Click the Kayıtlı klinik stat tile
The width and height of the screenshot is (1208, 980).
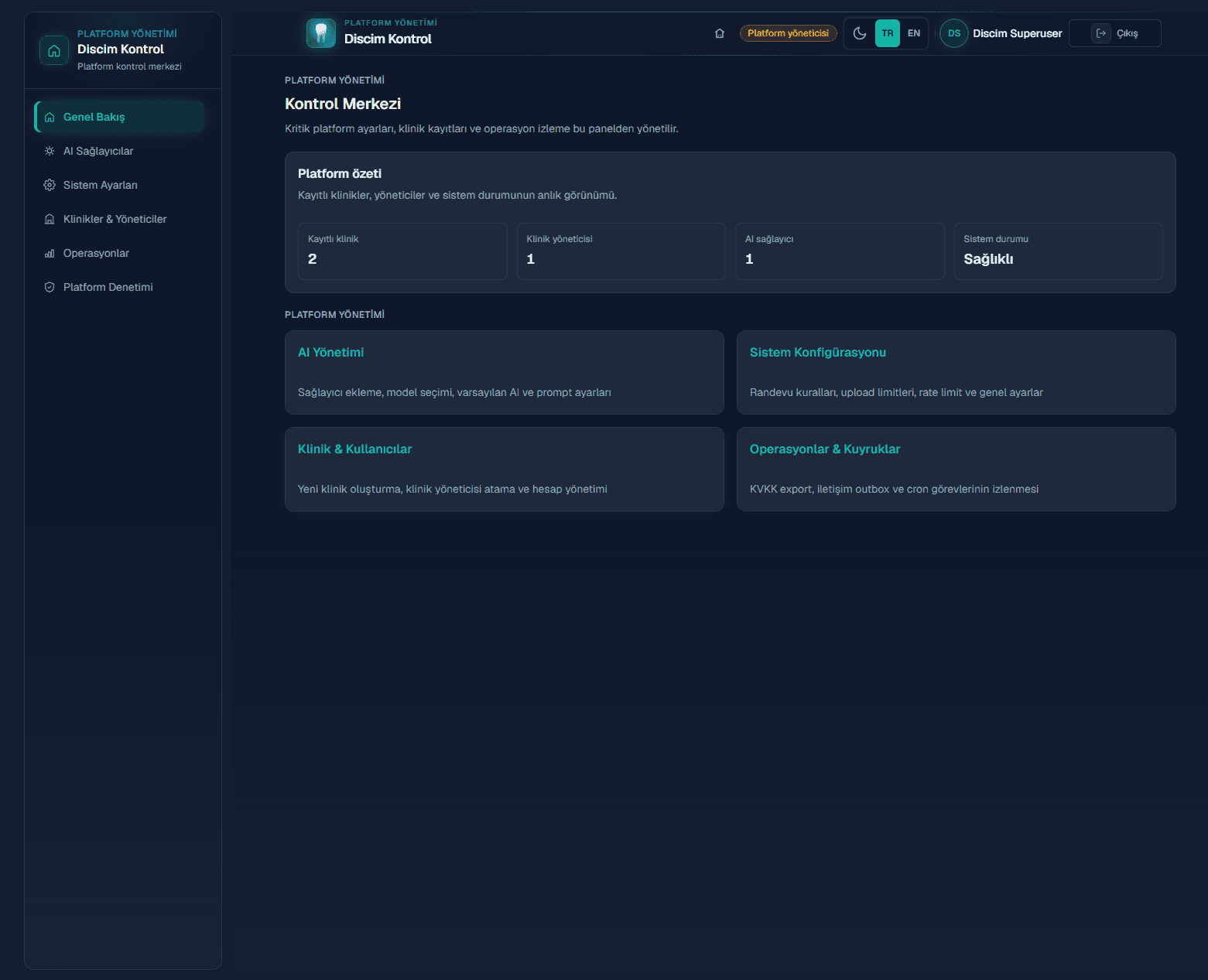tap(402, 251)
